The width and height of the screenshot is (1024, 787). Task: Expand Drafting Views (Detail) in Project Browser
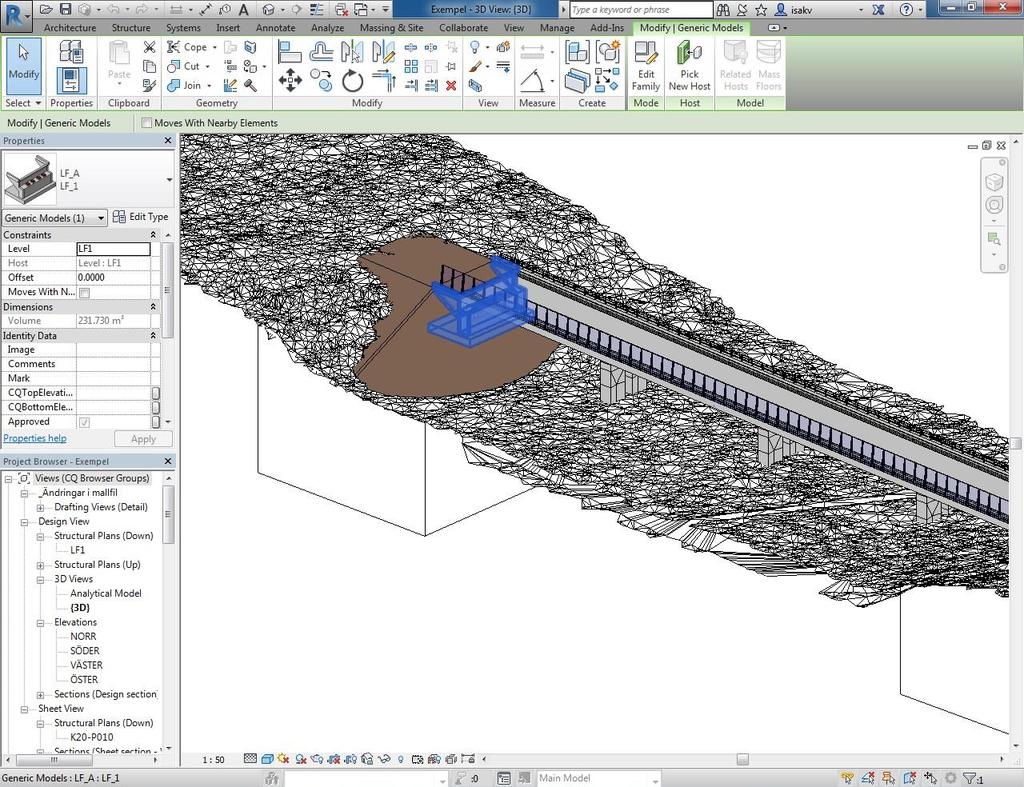click(40, 507)
